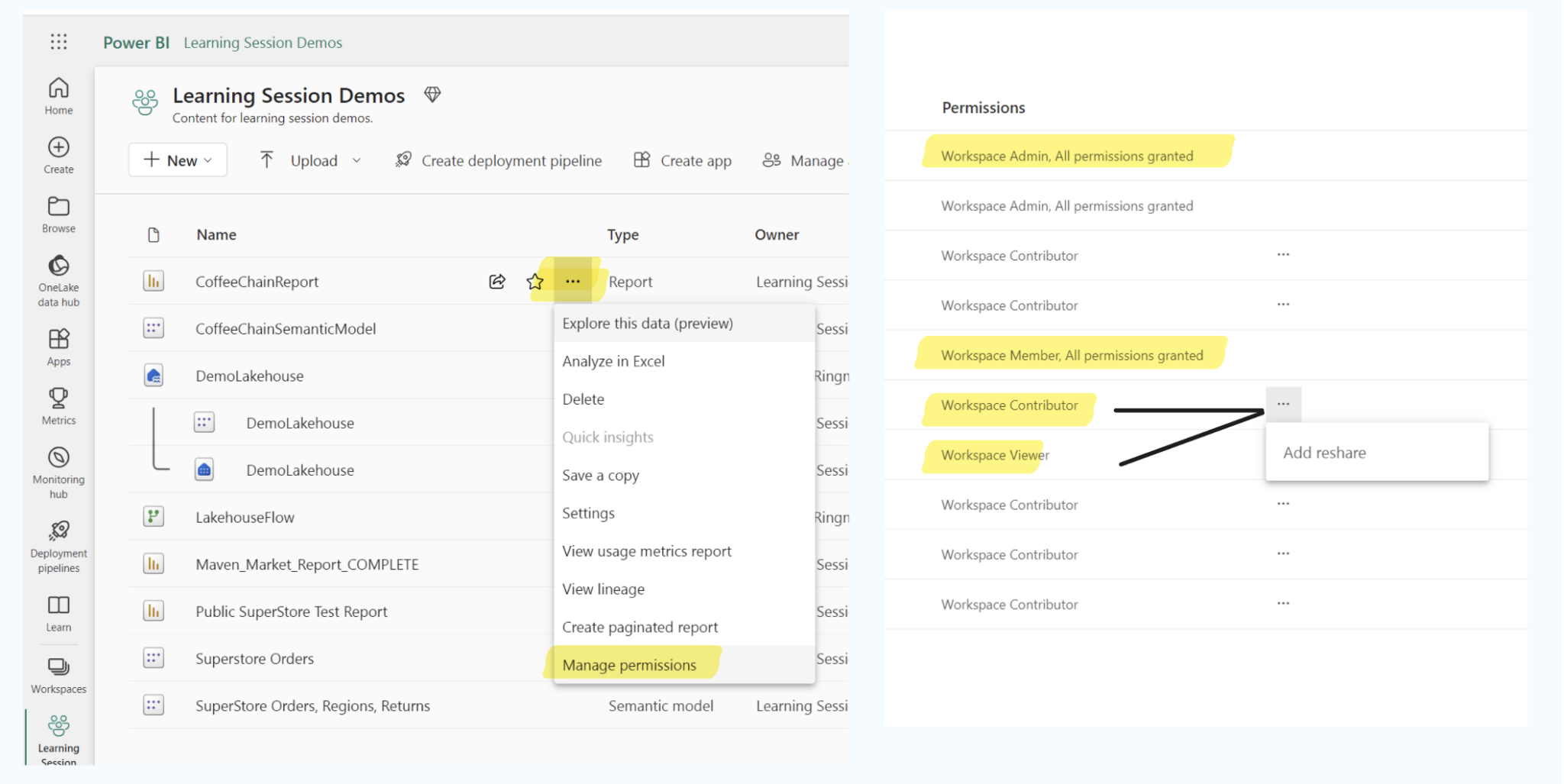
Task: Go to Home via the sidebar
Action: (57, 95)
